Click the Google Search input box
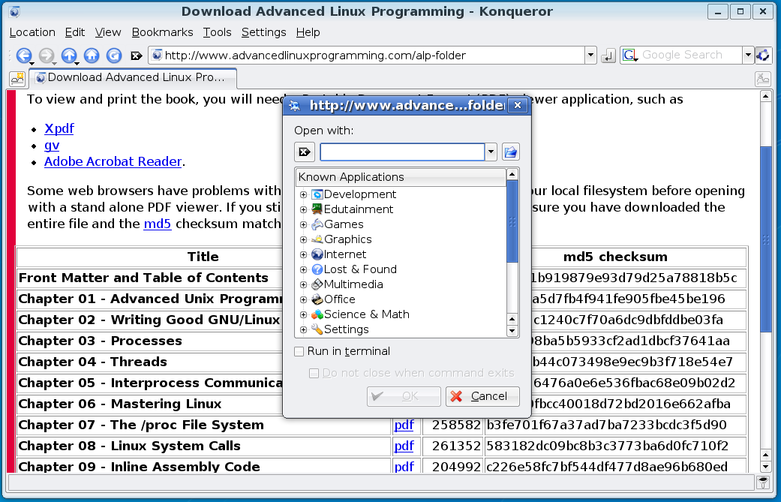 [x=690, y=55]
